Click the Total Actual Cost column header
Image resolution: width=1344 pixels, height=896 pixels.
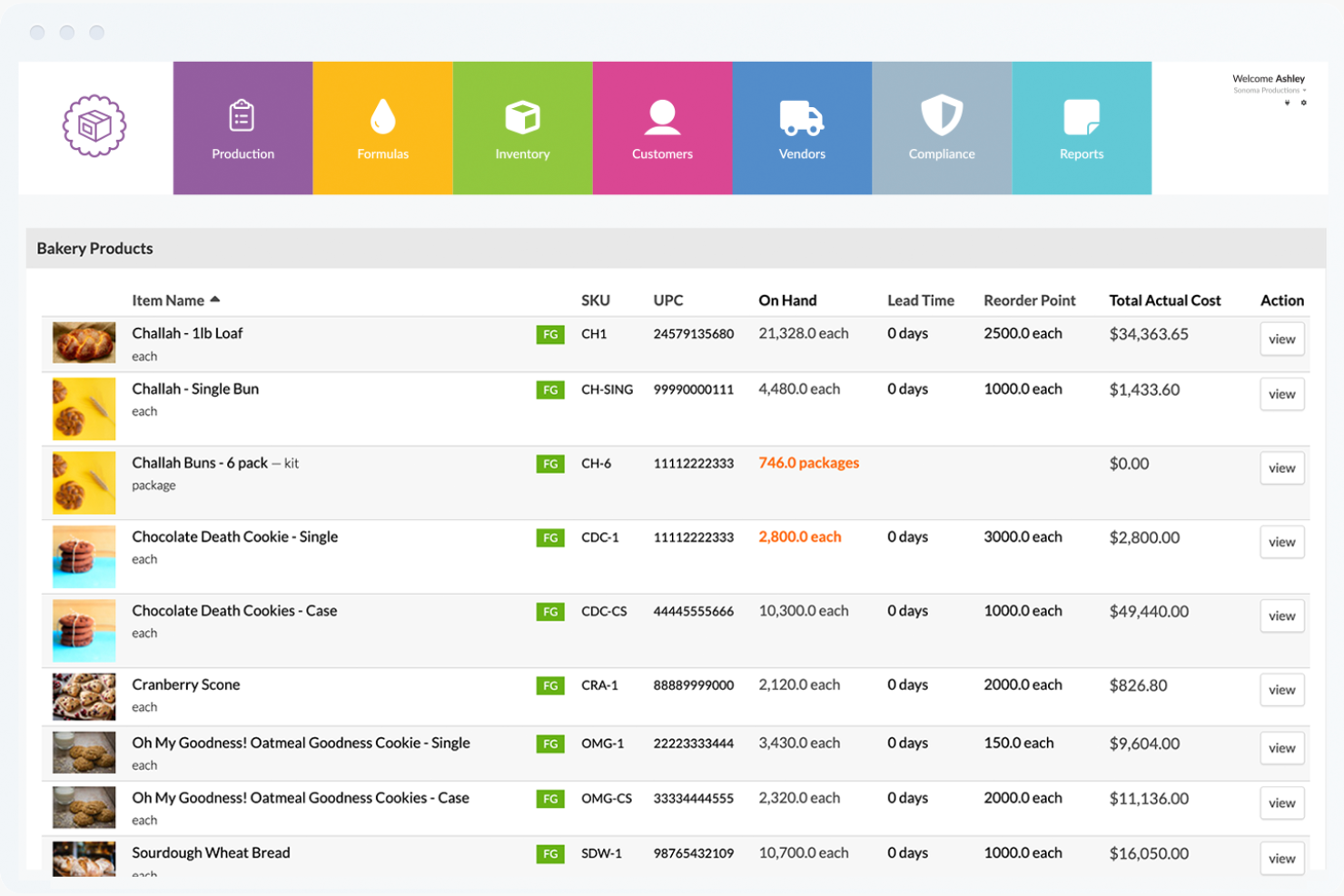[1165, 300]
